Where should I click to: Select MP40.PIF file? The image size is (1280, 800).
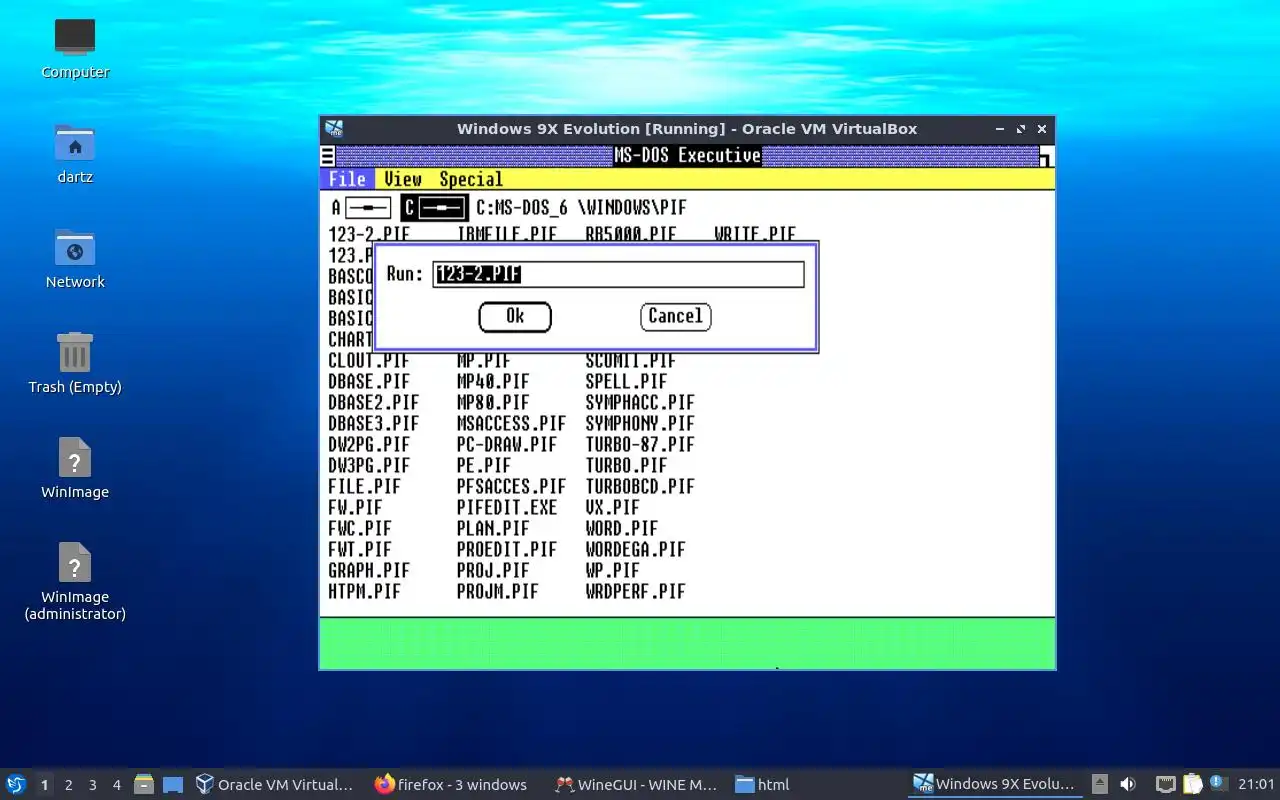(493, 381)
